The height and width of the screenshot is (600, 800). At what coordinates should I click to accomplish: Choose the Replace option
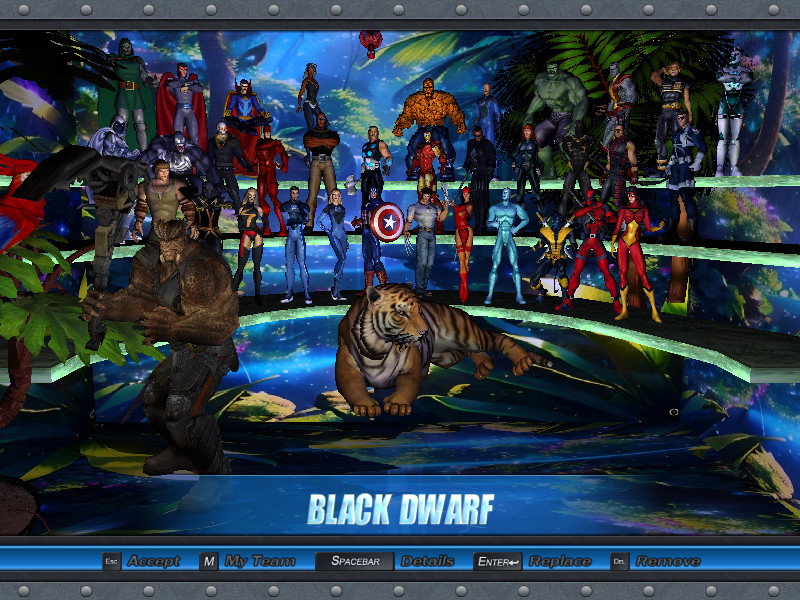[560, 561]
